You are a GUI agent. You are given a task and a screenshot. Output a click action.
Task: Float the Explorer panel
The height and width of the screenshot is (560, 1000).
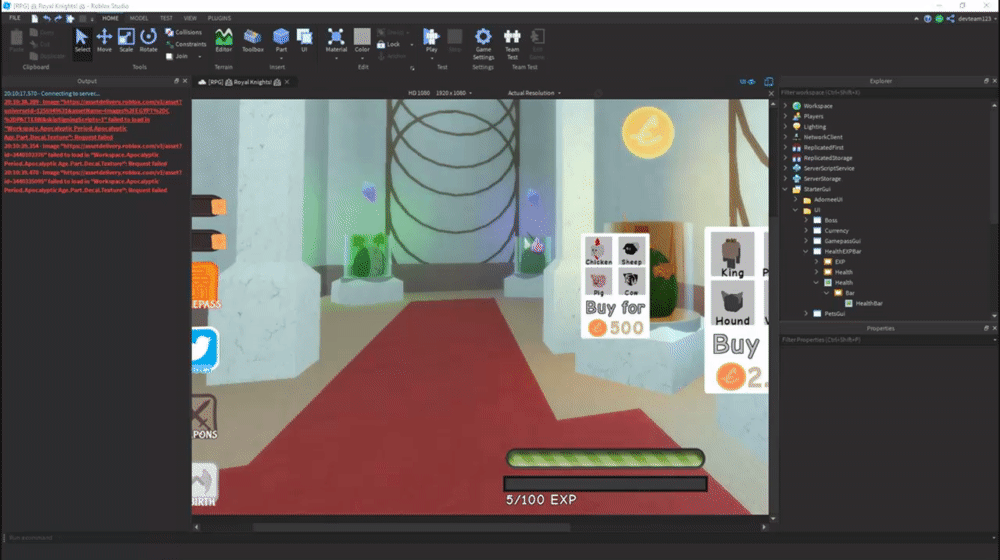pyautogui.click(x=986, y=81)
